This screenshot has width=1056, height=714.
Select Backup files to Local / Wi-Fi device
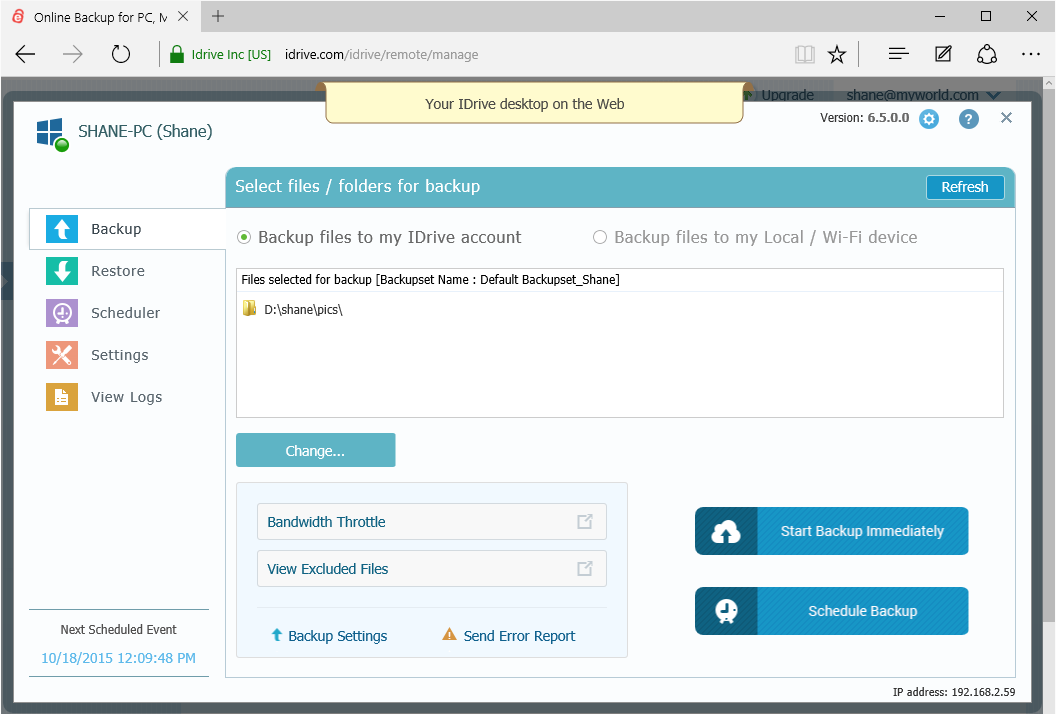click(600, 237)
